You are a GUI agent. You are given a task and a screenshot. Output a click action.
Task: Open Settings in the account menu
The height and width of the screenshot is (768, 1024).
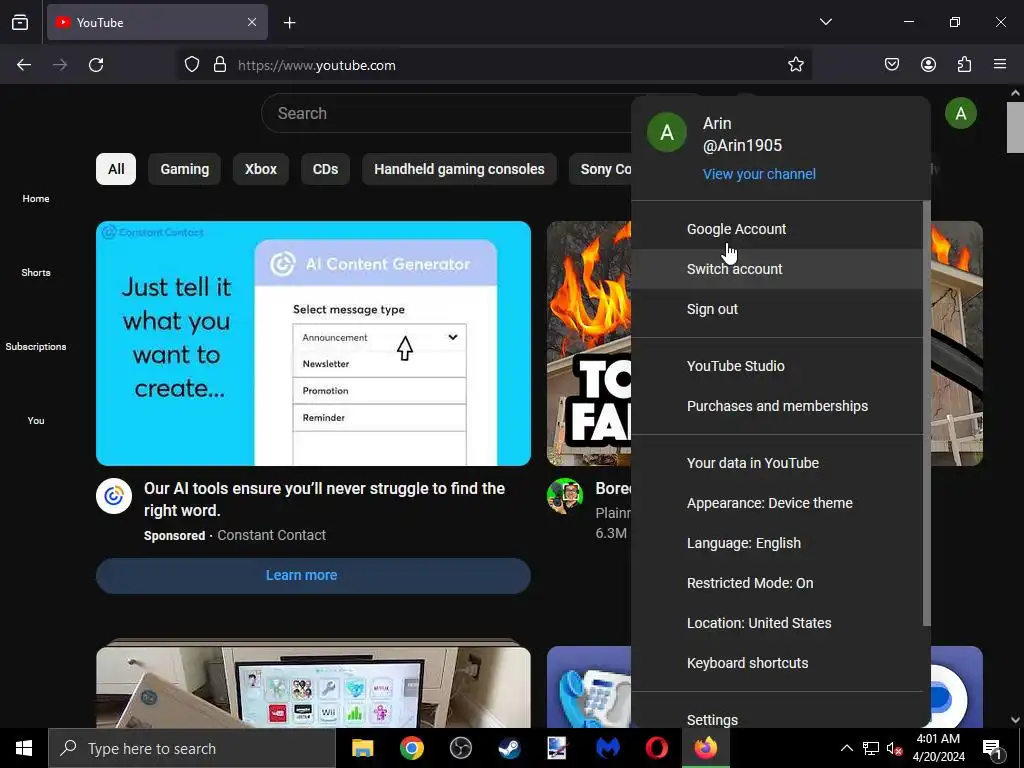point(777,717)
